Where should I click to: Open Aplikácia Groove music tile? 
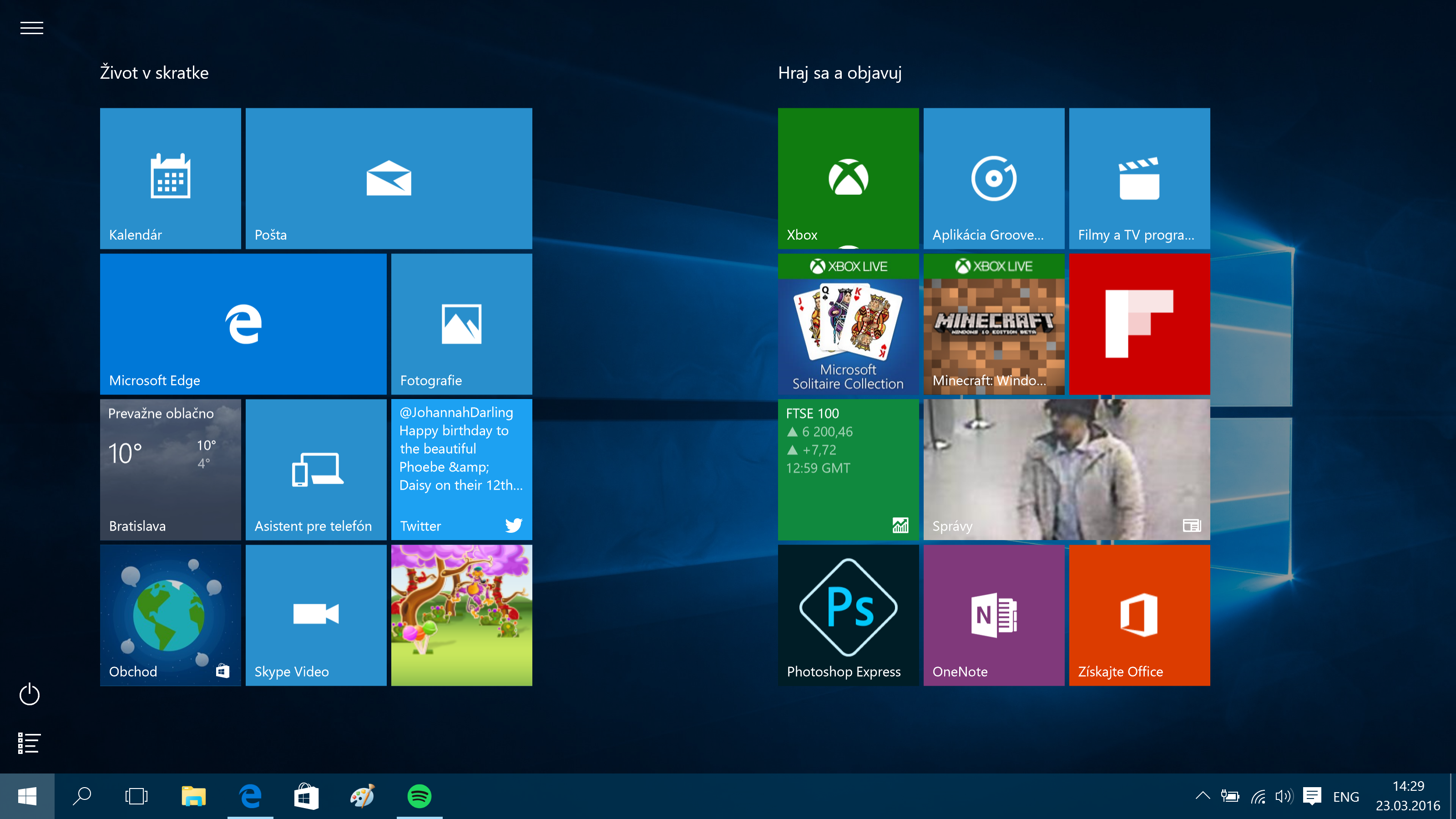point(994,178)
